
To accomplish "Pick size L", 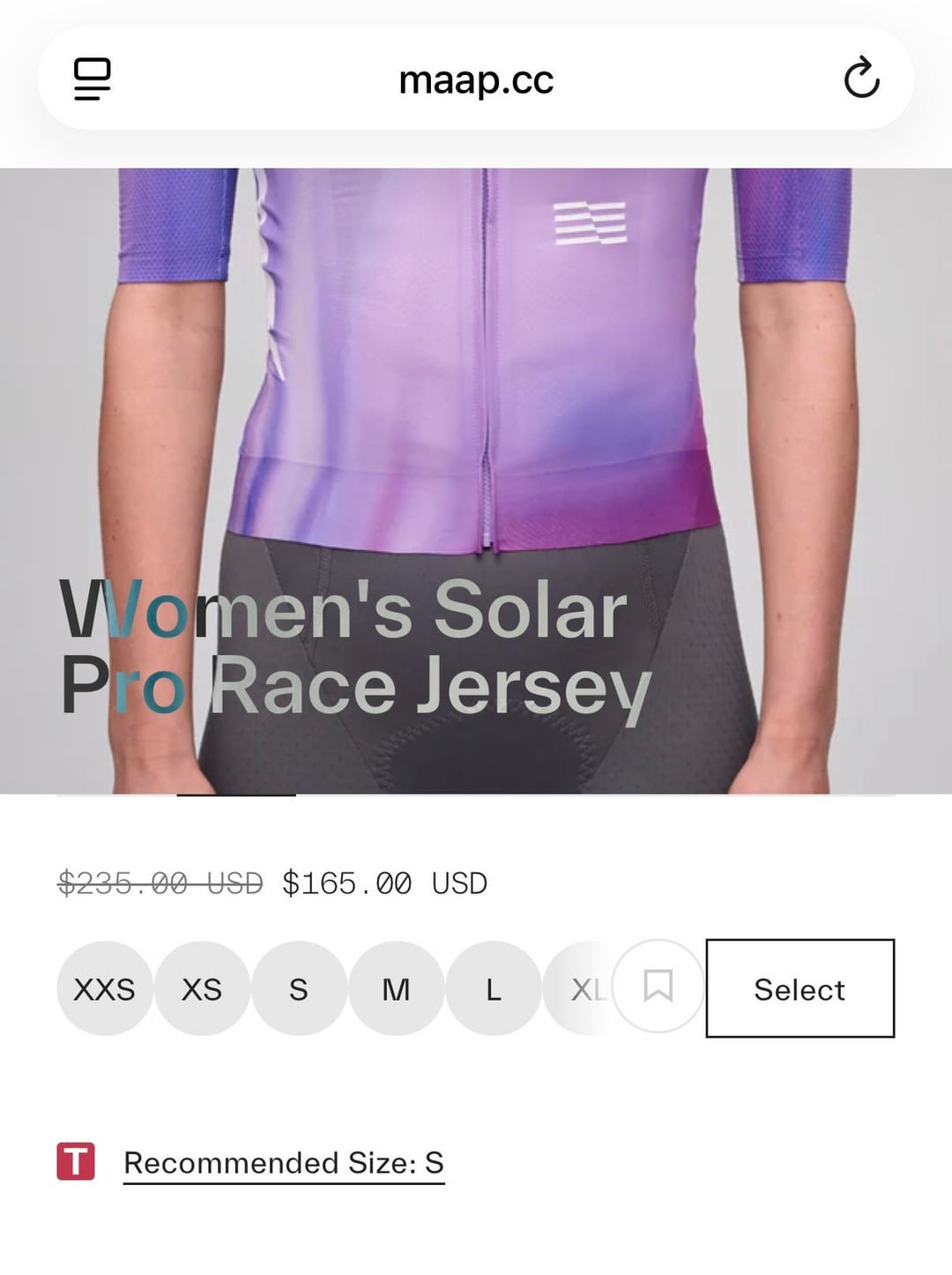I will (x=494, y=988).
